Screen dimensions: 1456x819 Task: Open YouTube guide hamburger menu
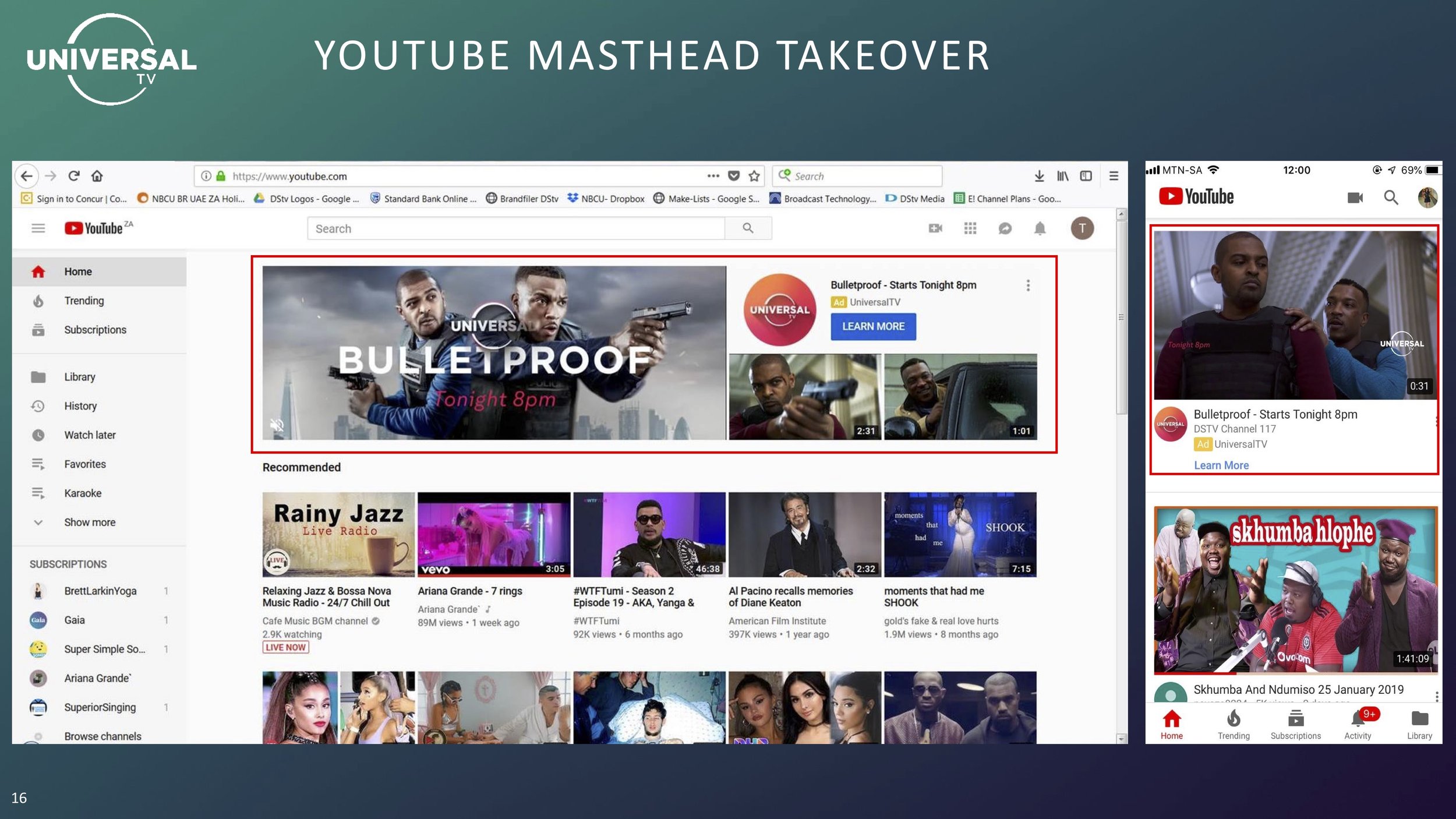click(38, 228)
